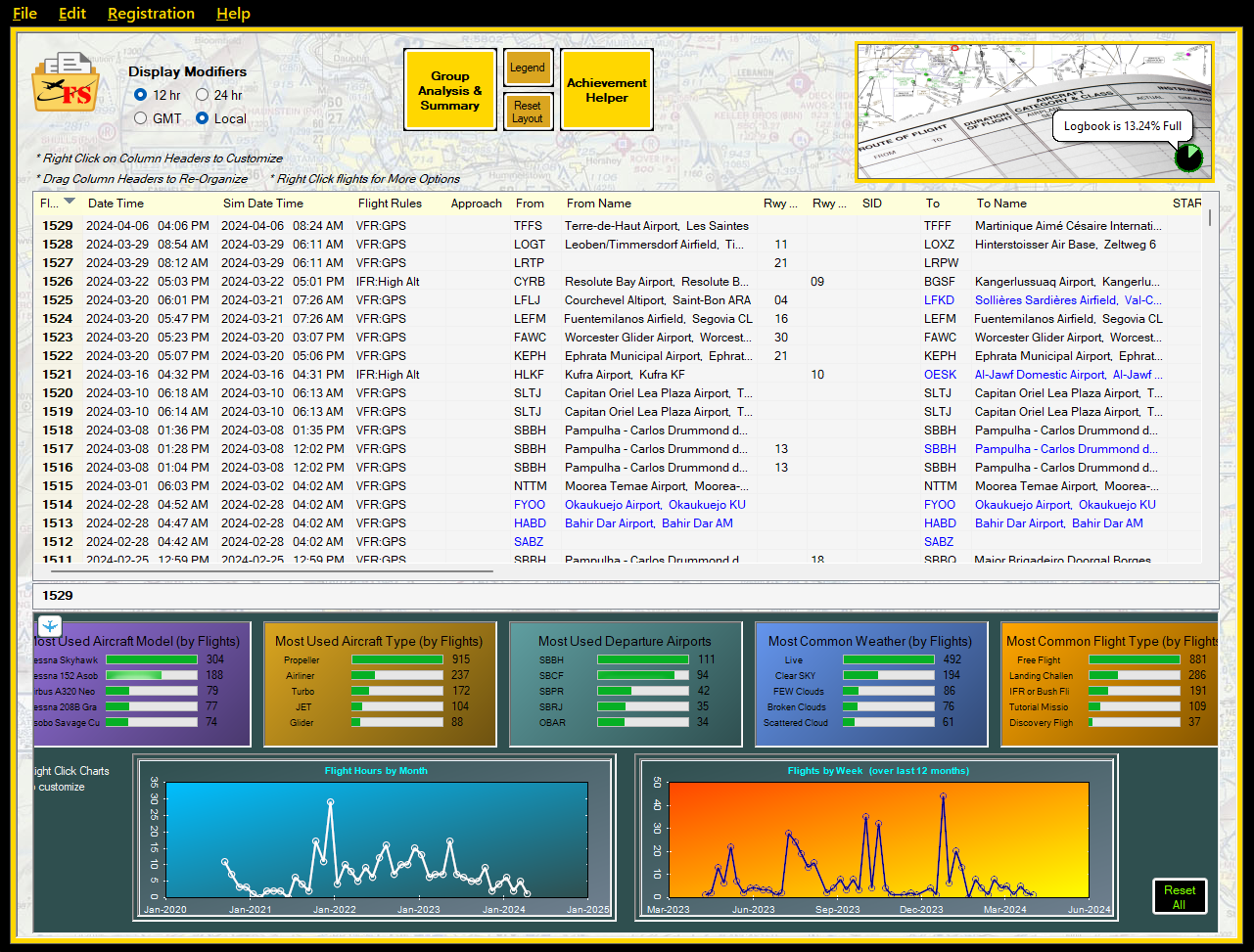Select the 12 hr radio button
Image resolution: width=1254 pixels, height=952 pixels.
point(141,95)
